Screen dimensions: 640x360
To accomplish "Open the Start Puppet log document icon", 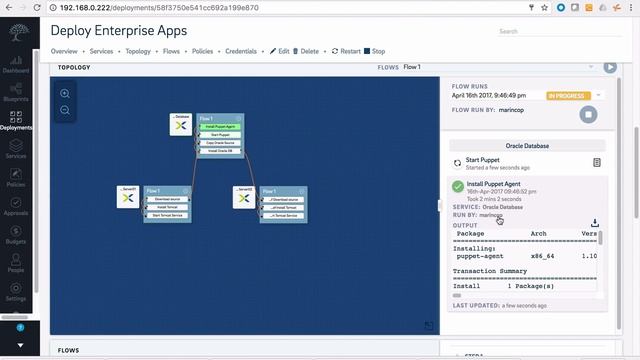I will point(597,163).
